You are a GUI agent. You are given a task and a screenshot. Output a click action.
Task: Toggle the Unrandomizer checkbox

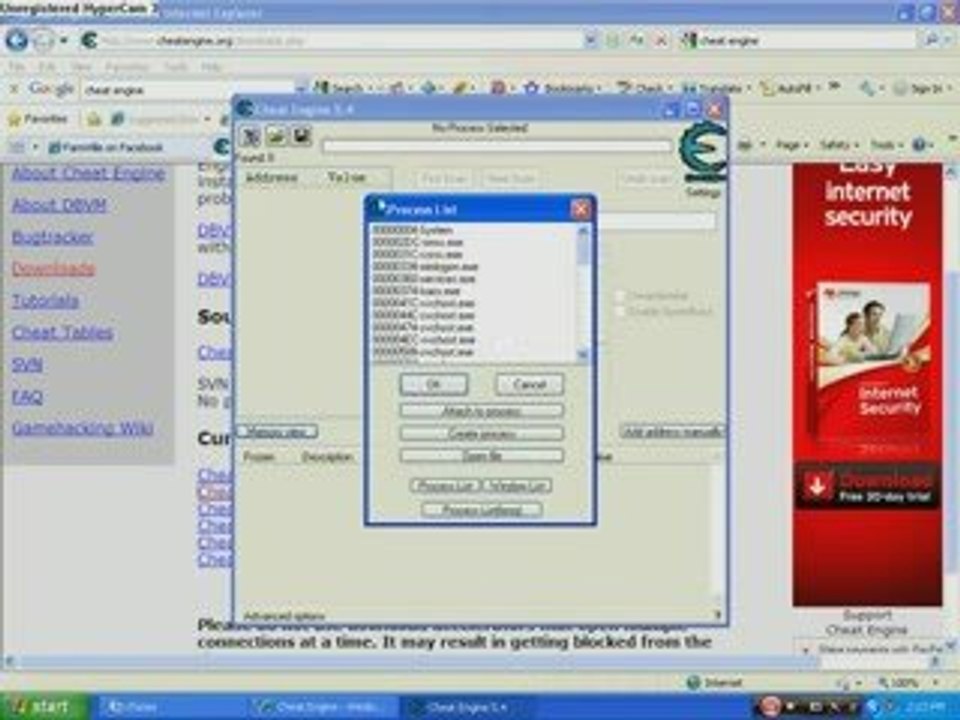click(620, 296)
